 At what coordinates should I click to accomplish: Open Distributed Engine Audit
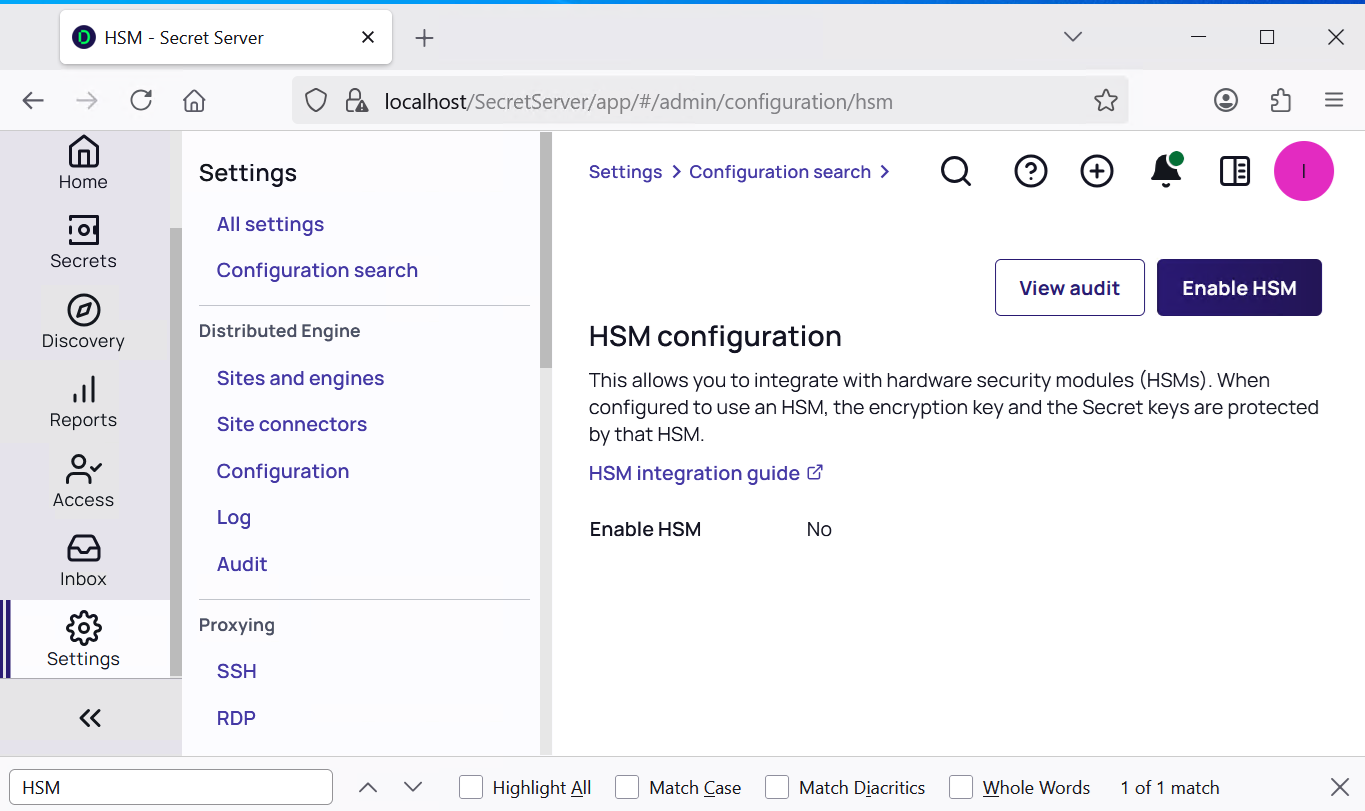(x=242, y=564)
